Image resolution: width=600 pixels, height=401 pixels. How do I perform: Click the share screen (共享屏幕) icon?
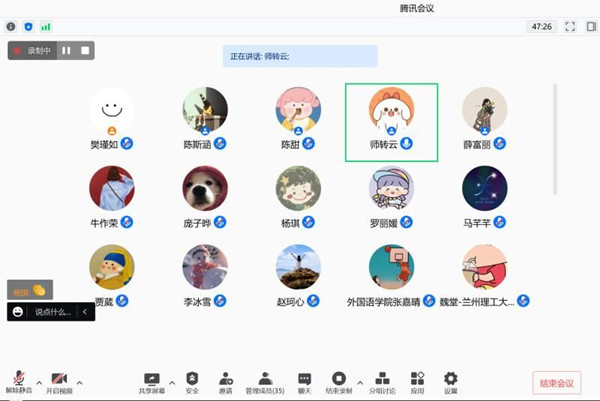(152, 380)
